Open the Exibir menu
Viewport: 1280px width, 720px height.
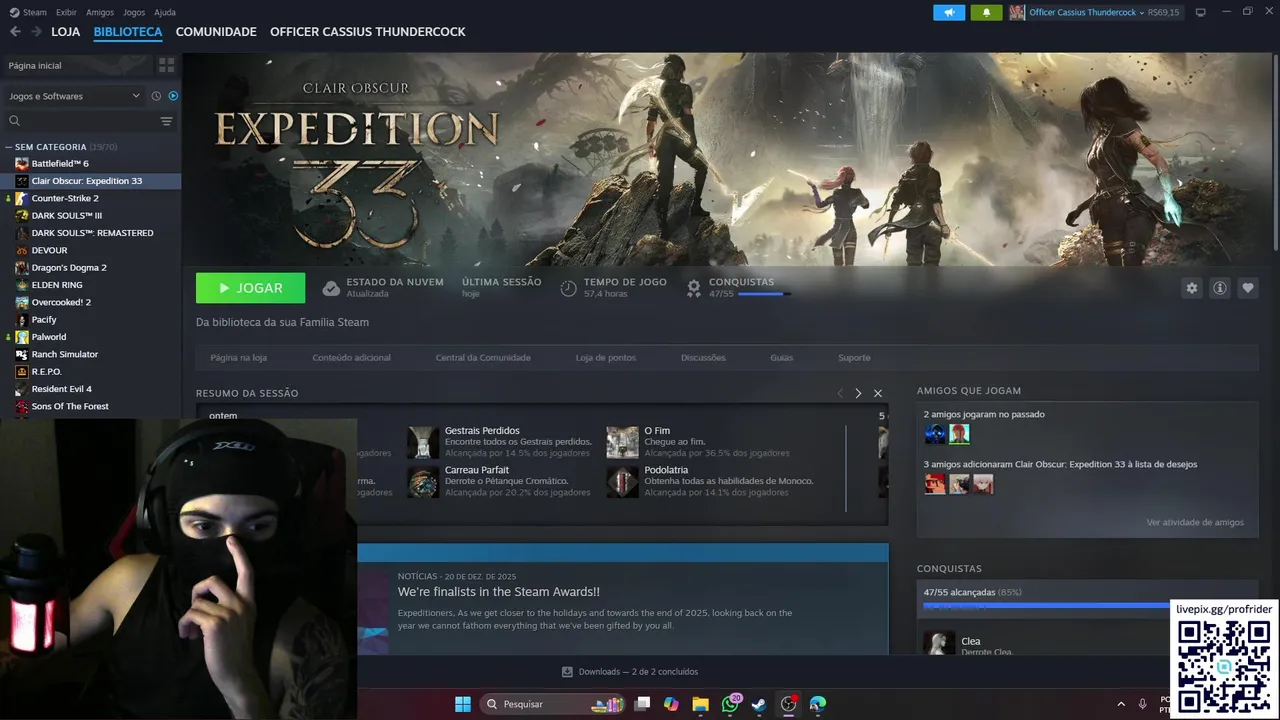66,12
